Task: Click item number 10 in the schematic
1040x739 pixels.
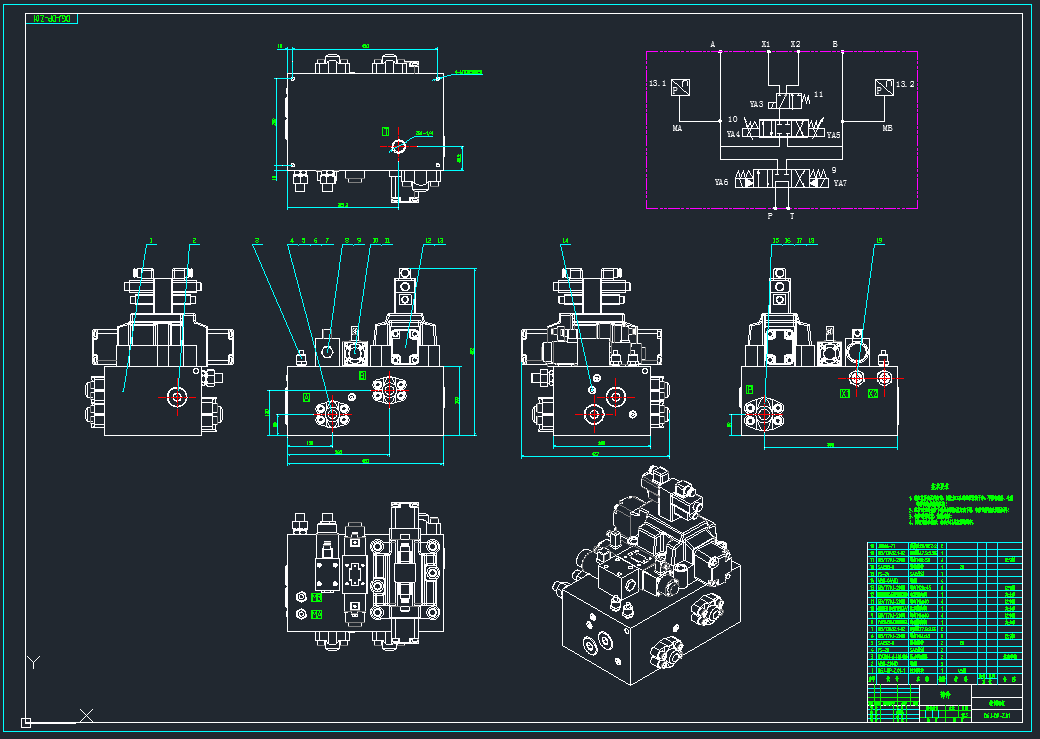Action: click(x=732, y=119)
